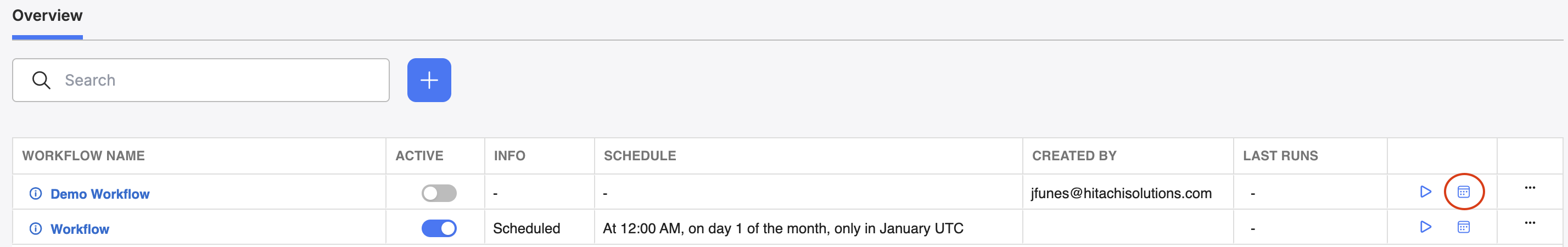Viewport: 1568px width, 247px height.
Task: Open more options menu for Workflow row
Action: click(1530, 223)
